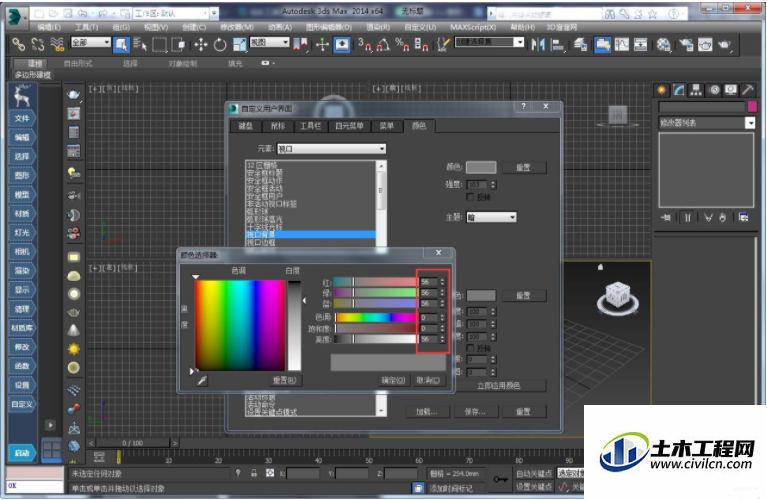Toggle Spinner Snap in main toolbar
Image resolution: width=767 pixels, height=500 pixels.
click(421, 45)
